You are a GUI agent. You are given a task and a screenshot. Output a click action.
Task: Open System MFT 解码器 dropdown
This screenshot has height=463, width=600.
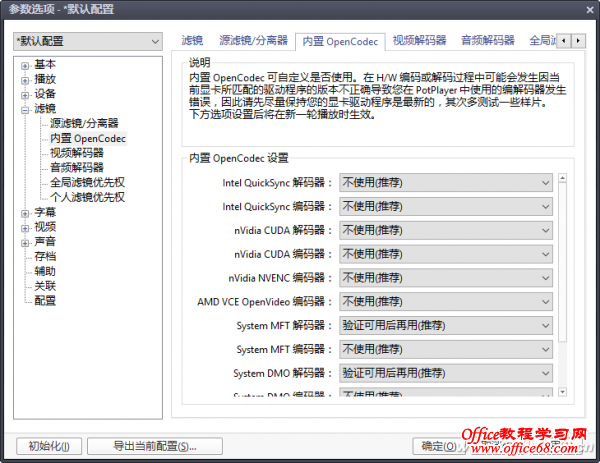446,326
